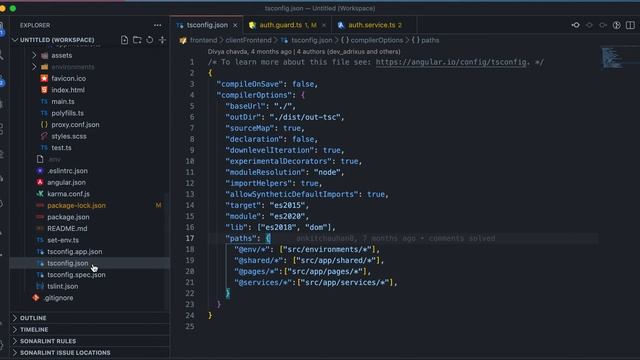This screenshot has width=640, height=360.
Task: Close the auth.guard.ts tab
Action: click(324, 25)
